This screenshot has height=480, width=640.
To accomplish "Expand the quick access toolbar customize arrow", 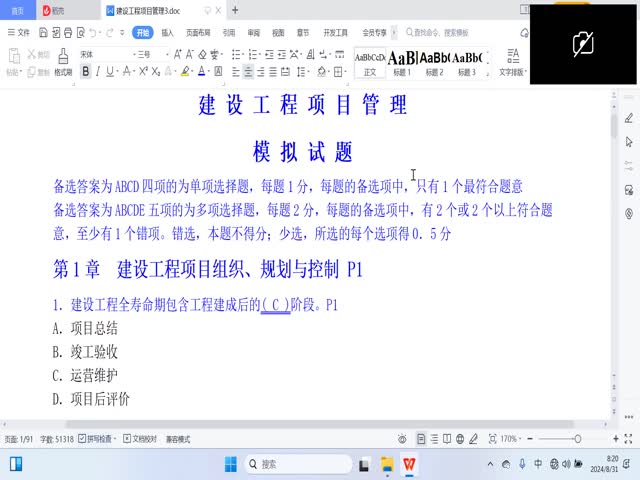I will 122,33.
